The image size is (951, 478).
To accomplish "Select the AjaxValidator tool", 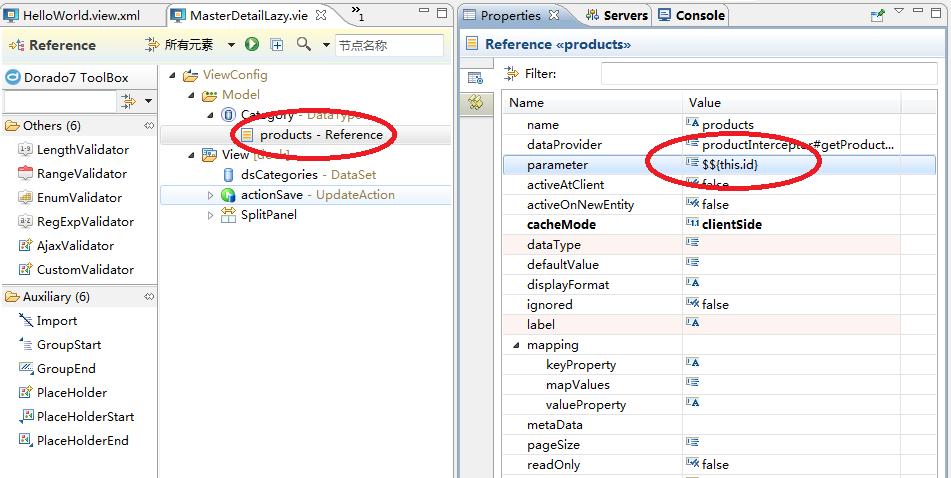I will (x=75, y=246).
